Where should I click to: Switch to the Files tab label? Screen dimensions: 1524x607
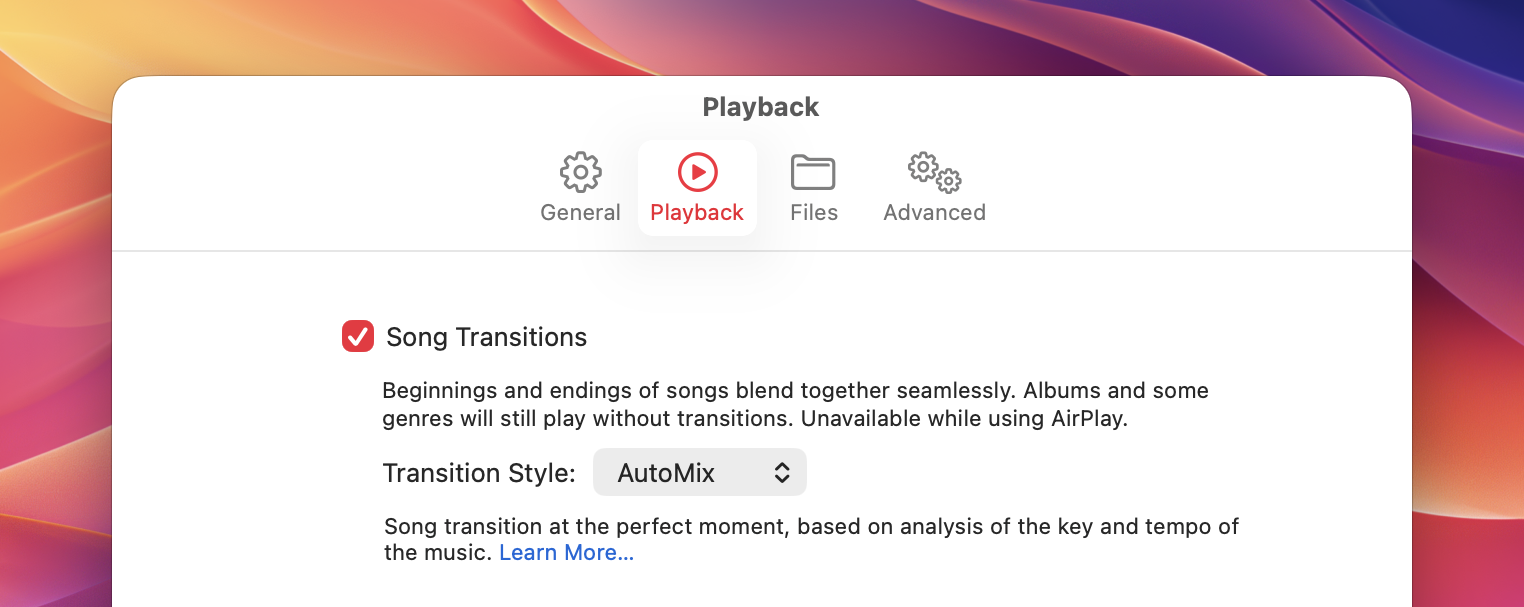[813, 213]
